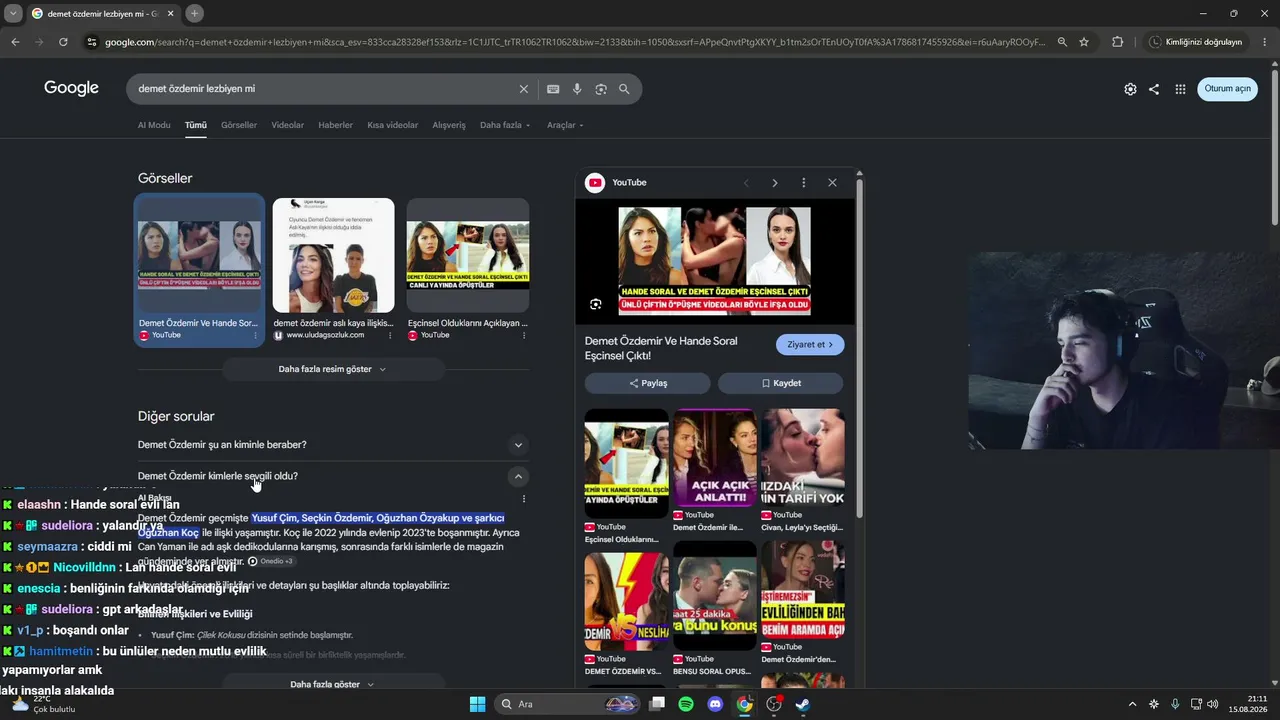
Task: Click the Kimliğinizi doğrulayın profile chip
Action: 1197,42
